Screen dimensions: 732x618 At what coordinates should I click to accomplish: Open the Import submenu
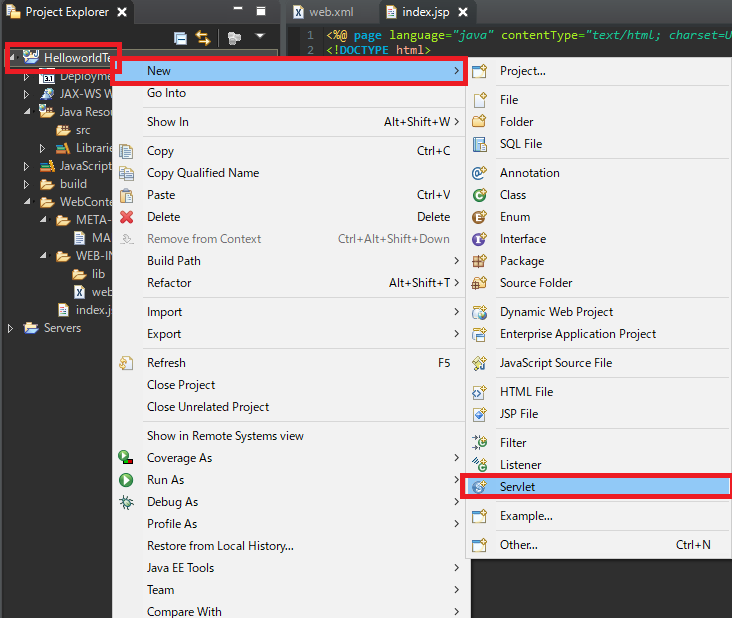point(289,312)
